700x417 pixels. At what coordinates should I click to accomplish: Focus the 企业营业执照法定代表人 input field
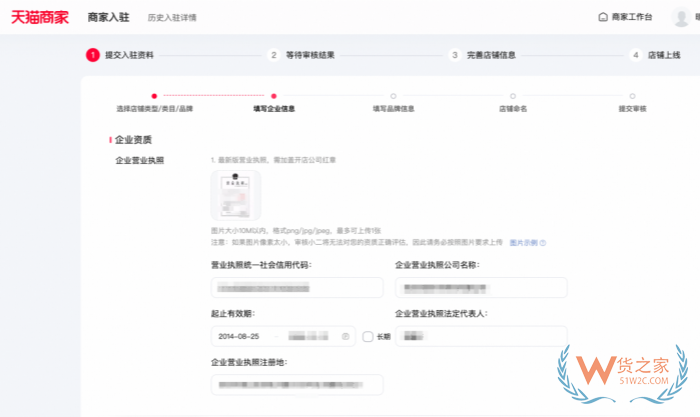pyautogui.click(x=481, y=336)
